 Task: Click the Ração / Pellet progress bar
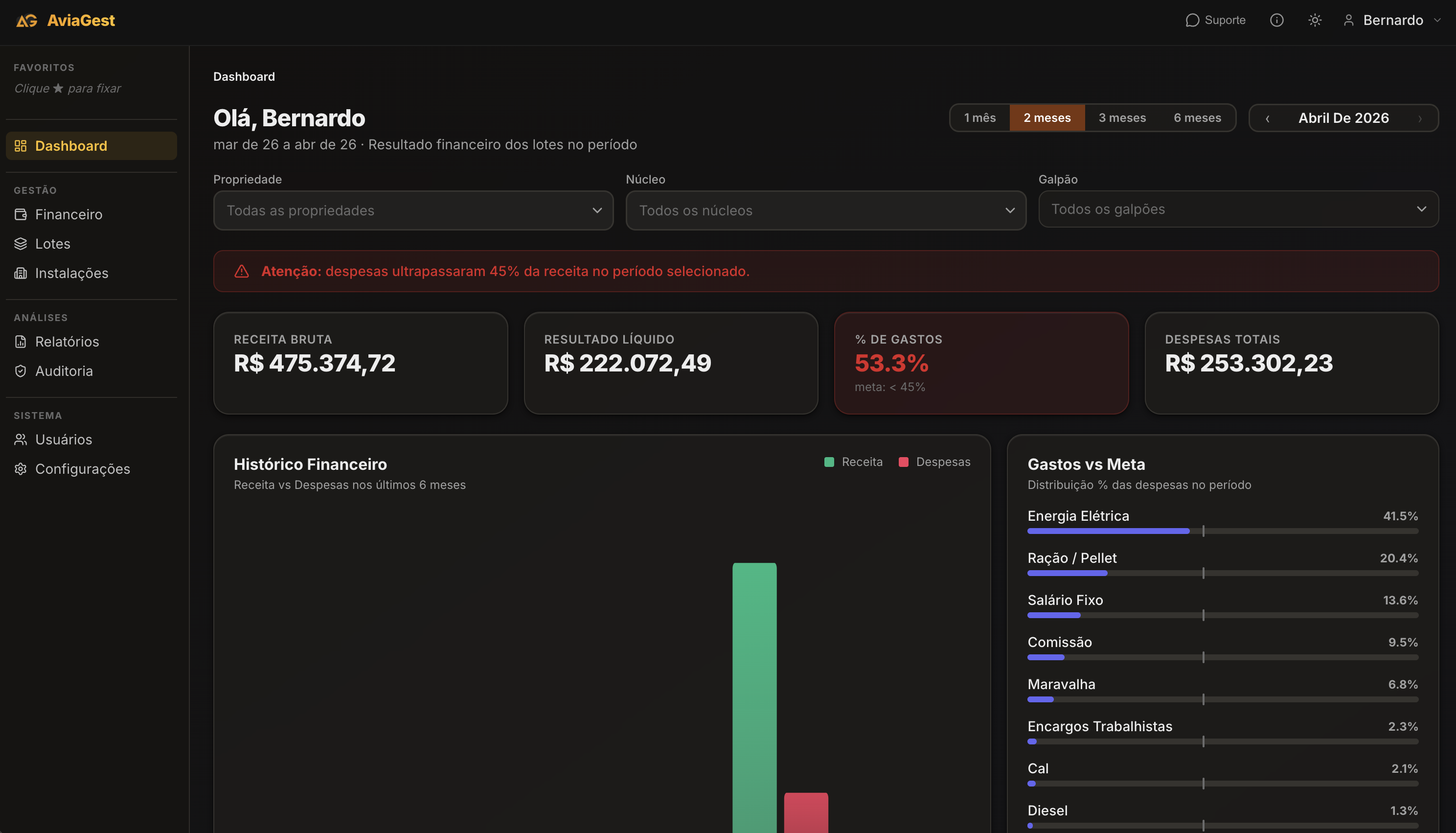tap(1223, 573)
